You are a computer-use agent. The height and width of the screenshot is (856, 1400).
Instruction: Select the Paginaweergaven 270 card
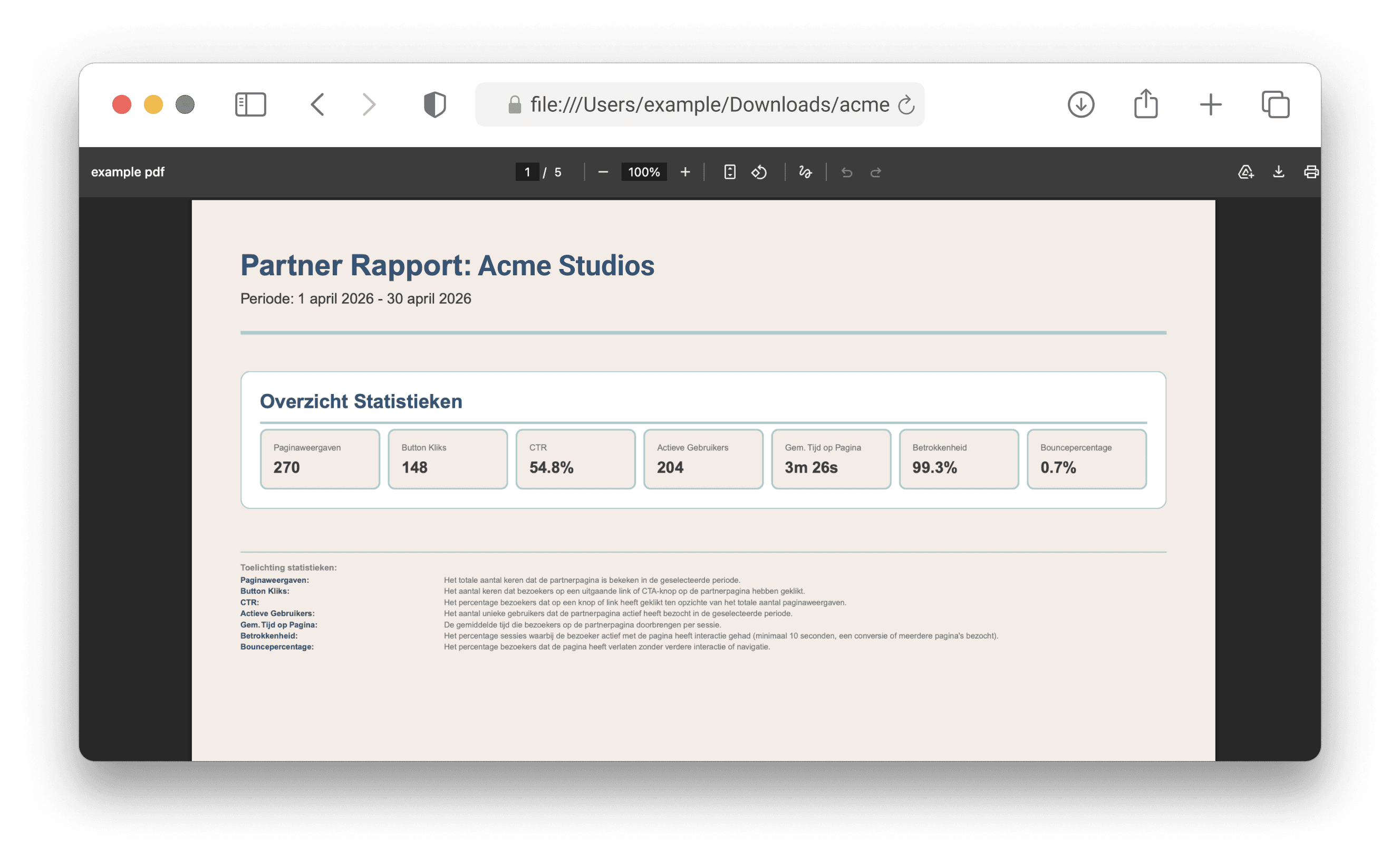[x=320, y=459]
